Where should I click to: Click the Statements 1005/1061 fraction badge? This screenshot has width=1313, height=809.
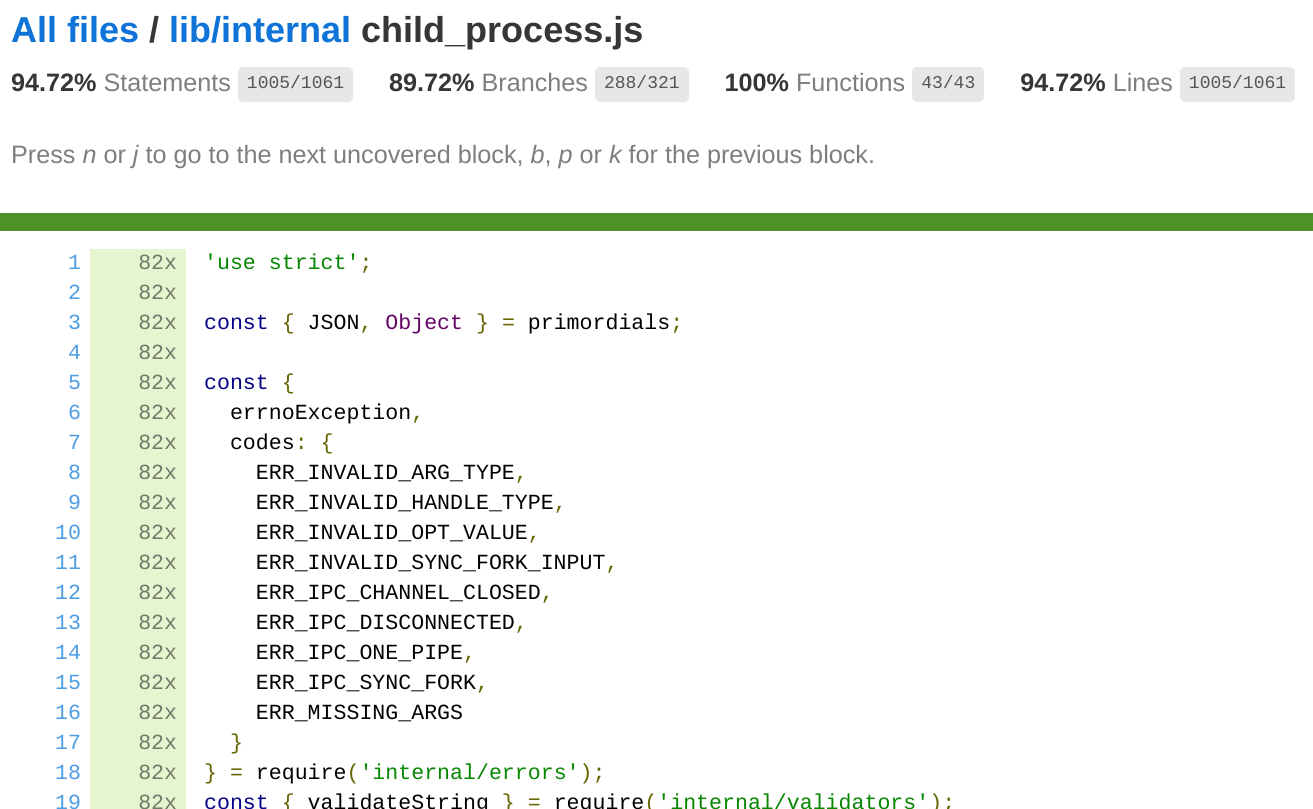click(x=295, y=84)
